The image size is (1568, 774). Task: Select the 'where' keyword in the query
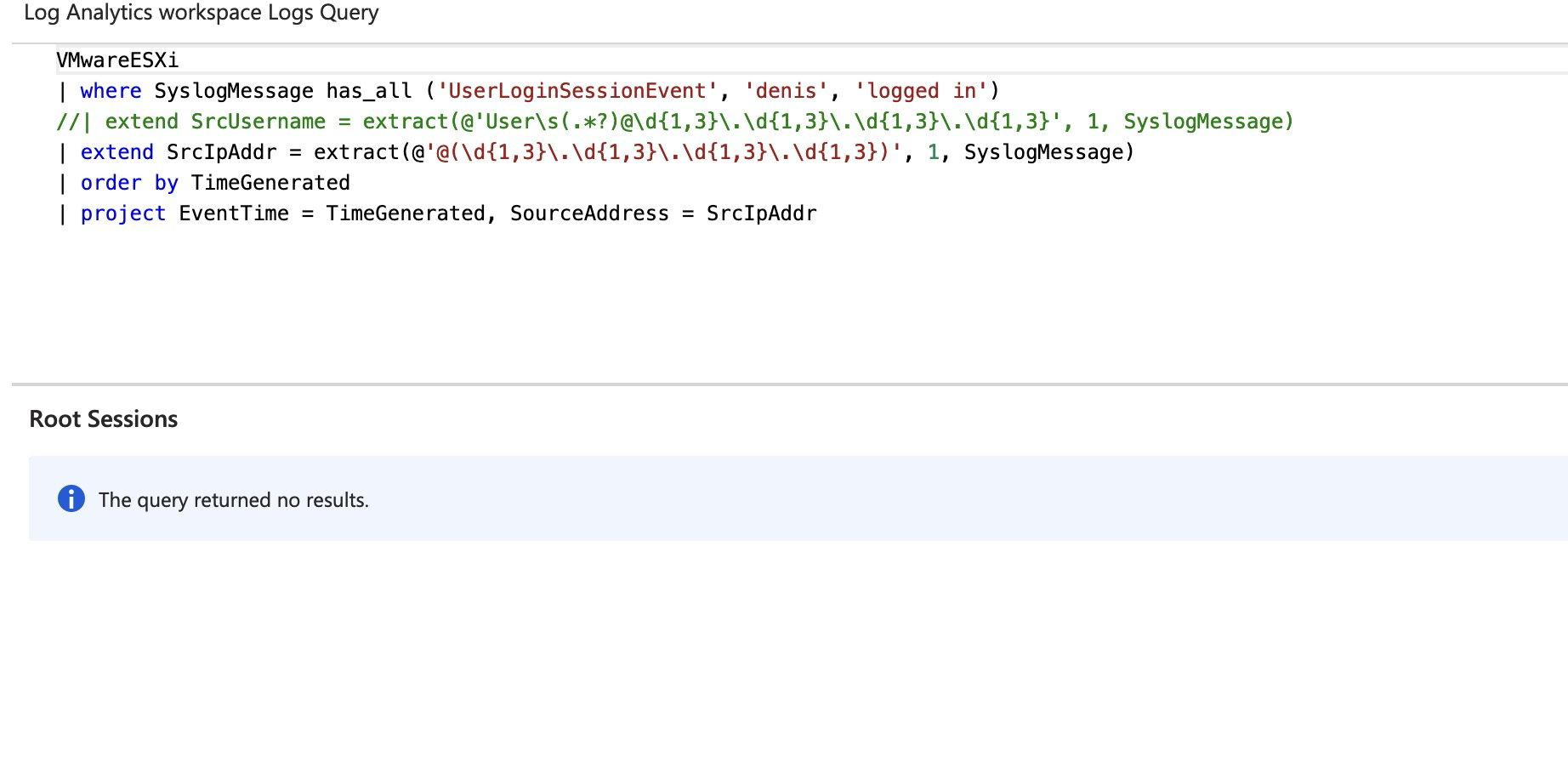click(111, 91)
